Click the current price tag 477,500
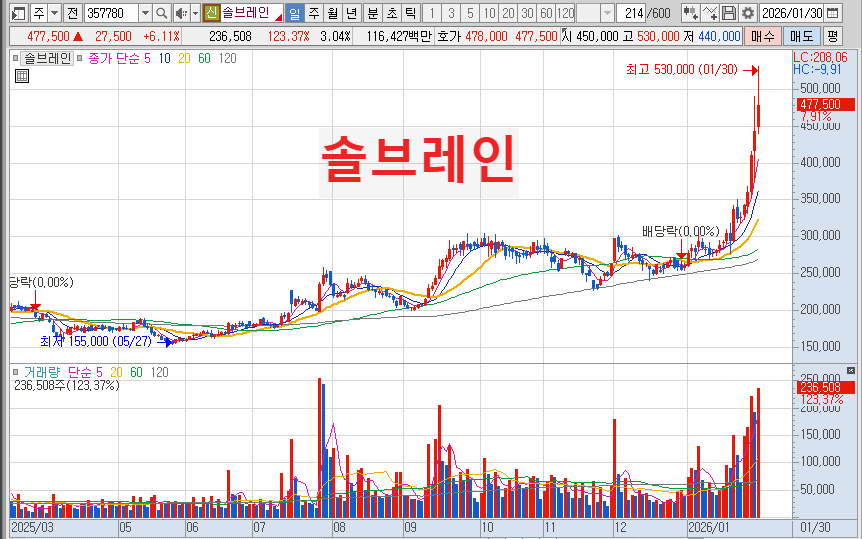This screenshot has height=539, width=862. tap(825, 104)
